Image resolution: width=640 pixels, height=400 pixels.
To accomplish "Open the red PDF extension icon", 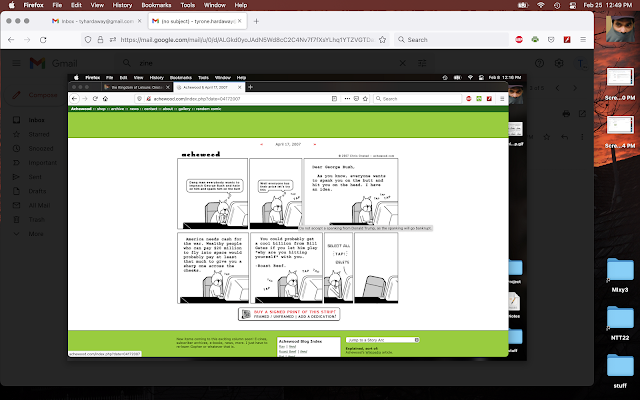I will coord(567,40).
